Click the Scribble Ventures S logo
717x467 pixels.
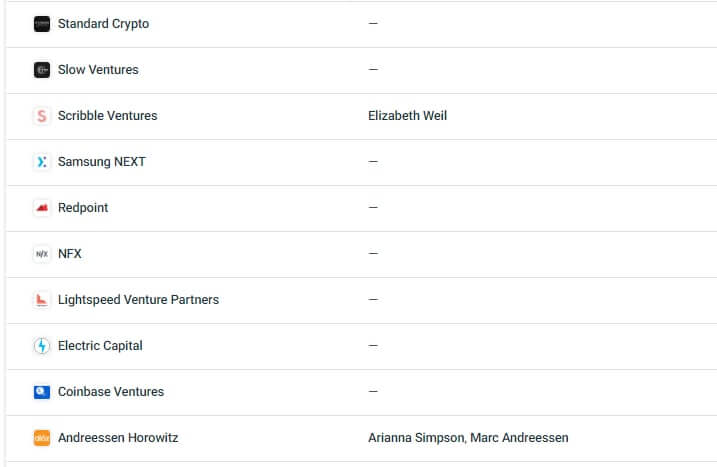click(42, 116)
